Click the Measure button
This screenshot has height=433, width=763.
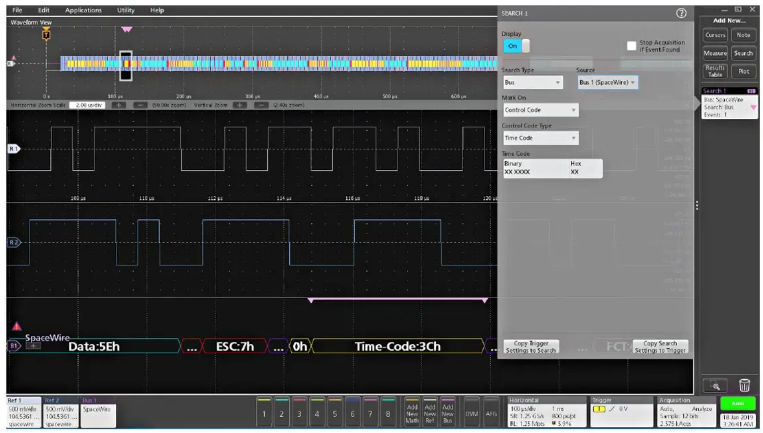click(715, 53)
